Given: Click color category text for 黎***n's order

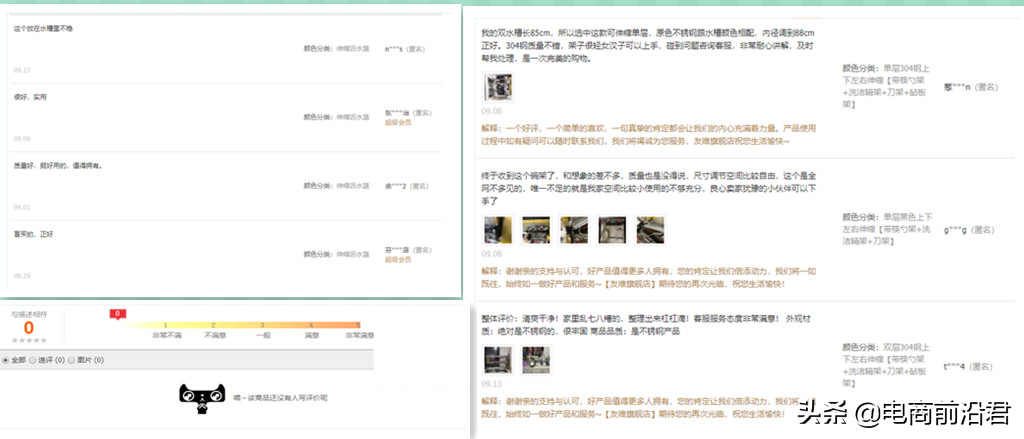Looking at the screenshot, I should pos(886,86).
